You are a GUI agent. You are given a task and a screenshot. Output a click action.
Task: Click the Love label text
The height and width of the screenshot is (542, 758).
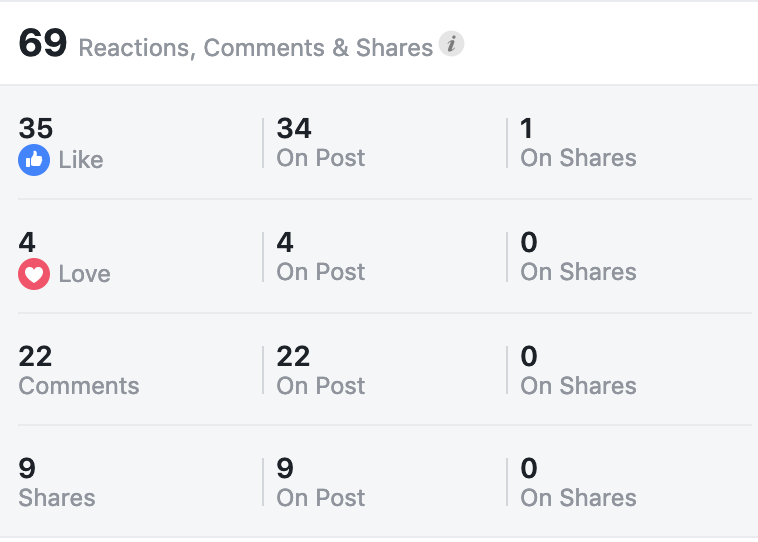click(85, 274)
